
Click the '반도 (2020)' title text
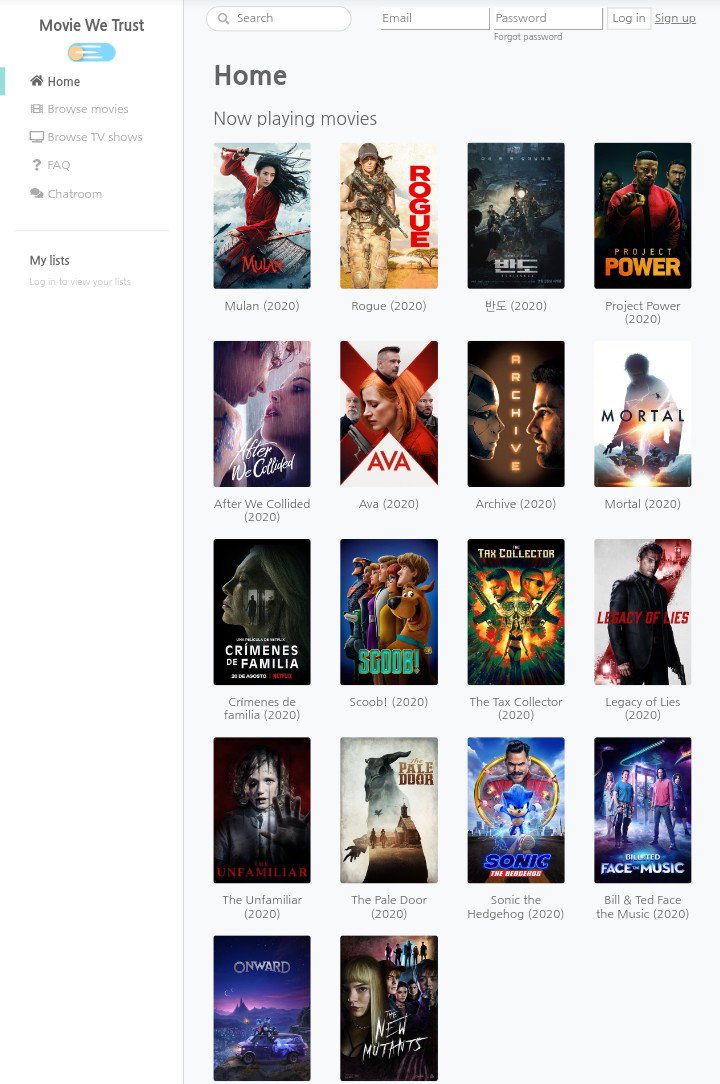coord(516,306)
